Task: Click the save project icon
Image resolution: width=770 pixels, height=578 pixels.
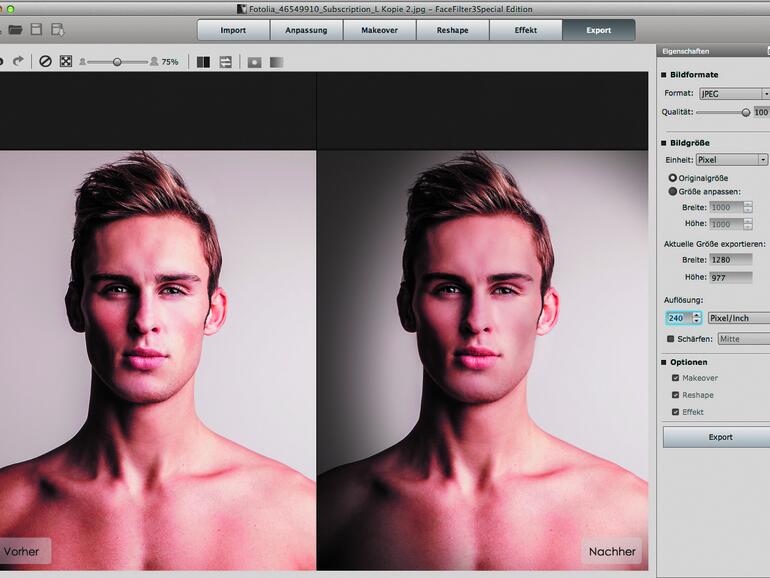Action: [x=36, y=29]
